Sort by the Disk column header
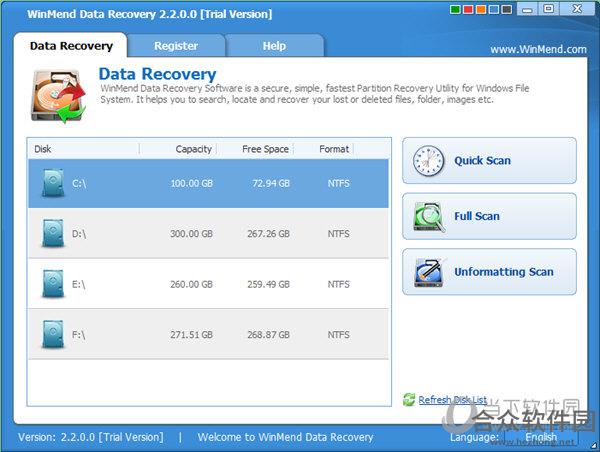Viewport: 600px width, 452px height. (83, 149)
